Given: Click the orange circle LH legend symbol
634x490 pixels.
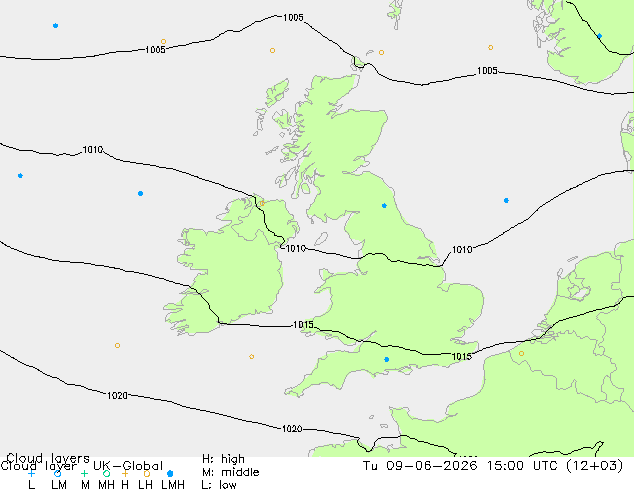Looking at the screenshot, I should tap(147, 473).
